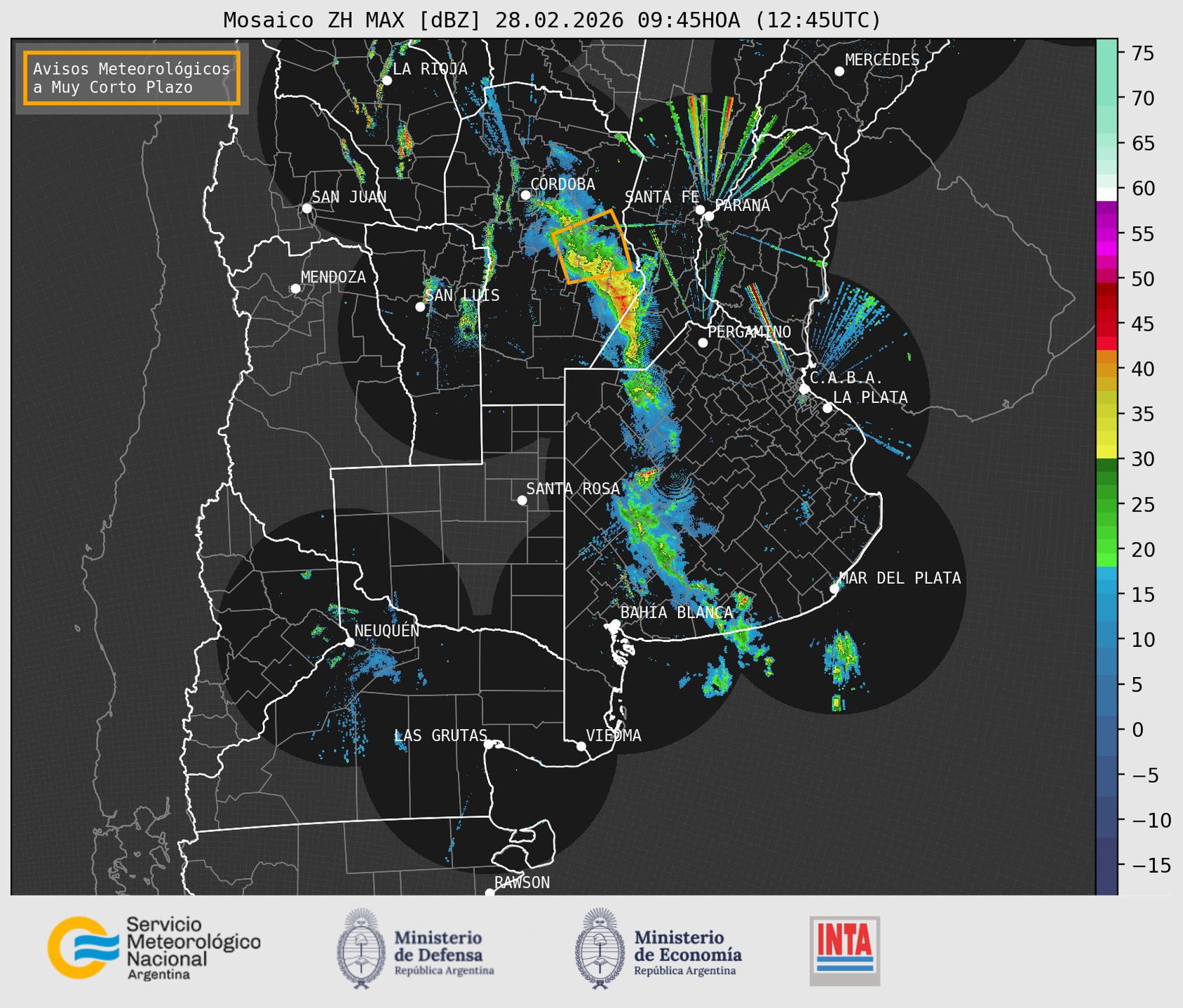Screen dimensions: 1183x1008
Task: Click the La Rioja city label
Action: tap(430, 69)
